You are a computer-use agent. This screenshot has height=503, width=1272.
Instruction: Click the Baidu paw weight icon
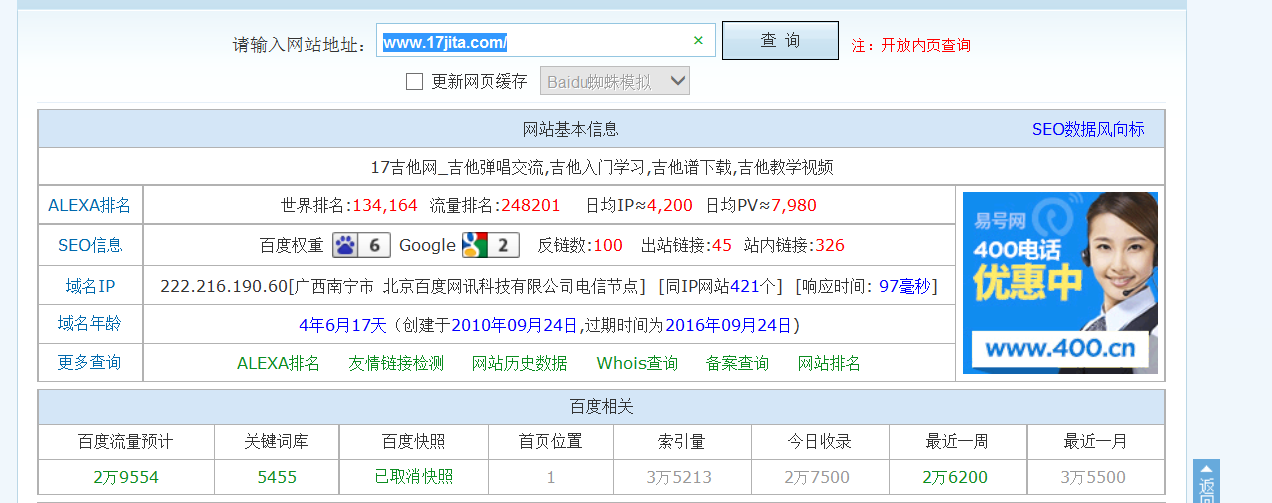tap(359, 245)
